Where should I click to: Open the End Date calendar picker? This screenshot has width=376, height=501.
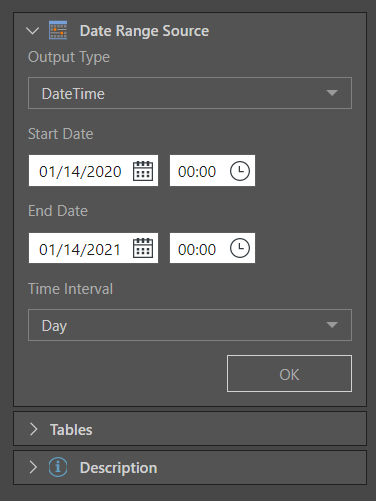(x=143, y=248)
